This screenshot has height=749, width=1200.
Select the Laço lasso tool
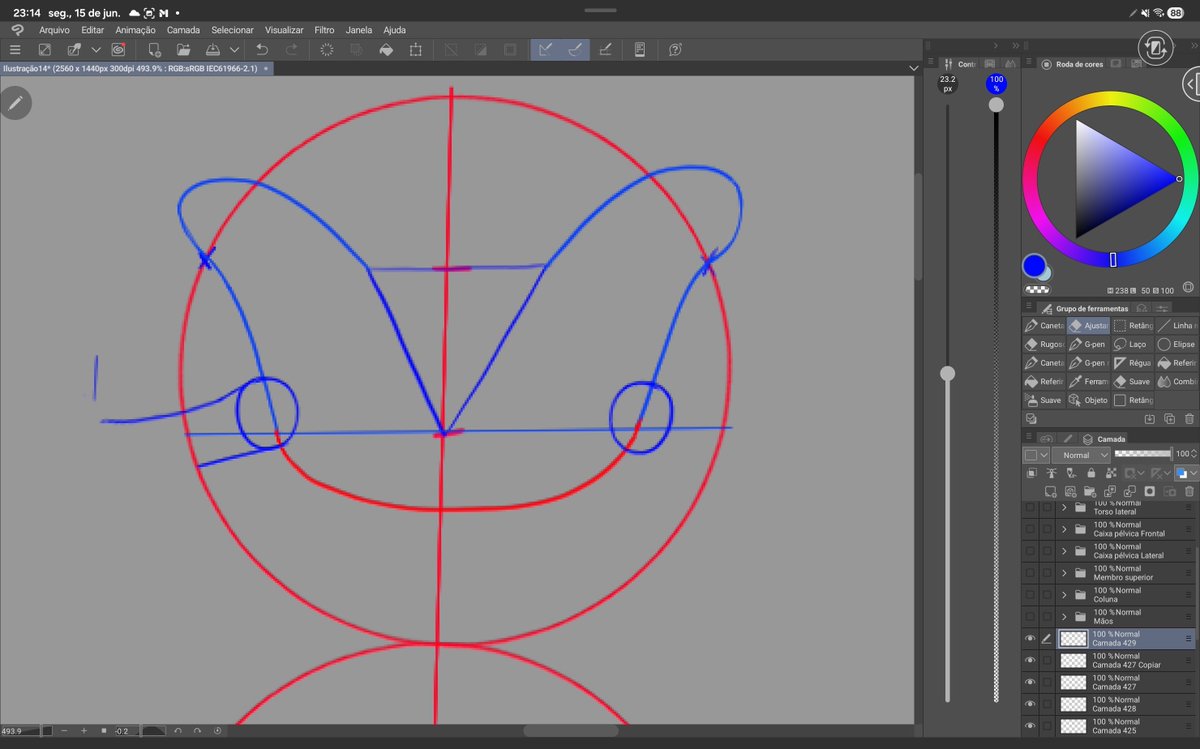[x=1133, y=344]
